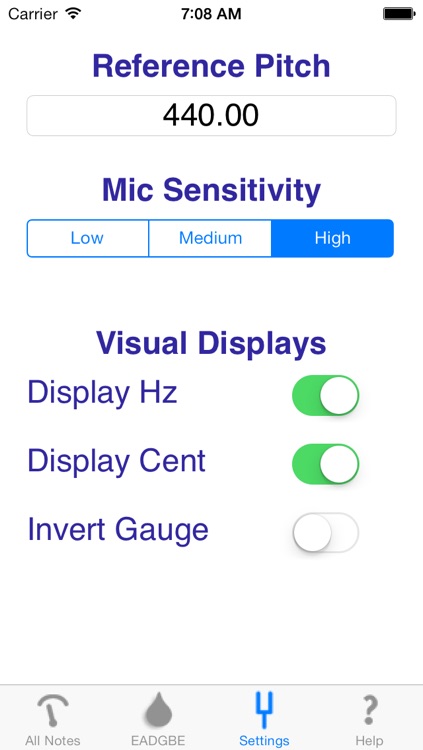423x750 pixels.
Task: Set mic sensitivity to Low
Action: point(88,238)
